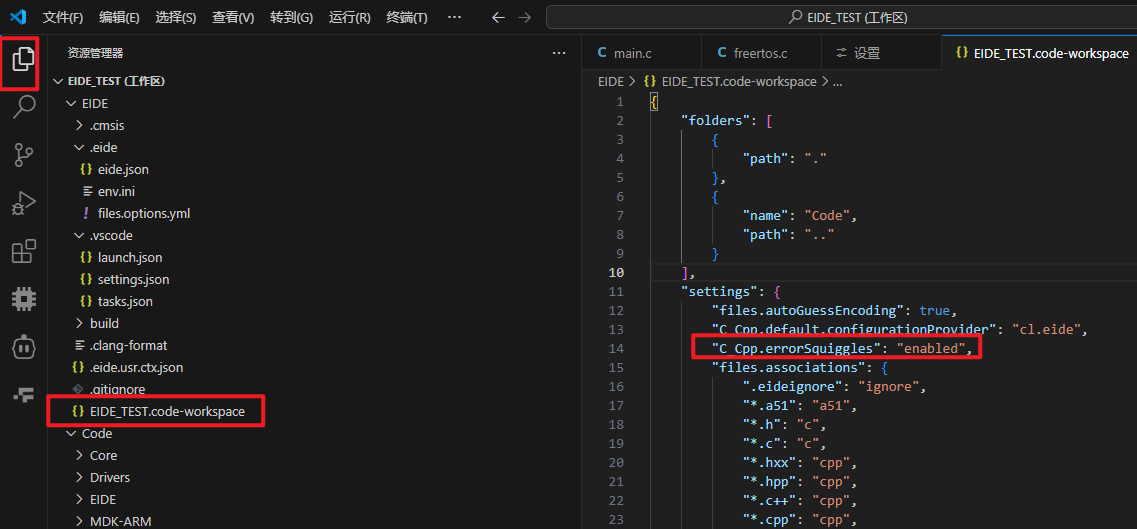Switch to the freertos.c tab

click(x=760, y=53)
